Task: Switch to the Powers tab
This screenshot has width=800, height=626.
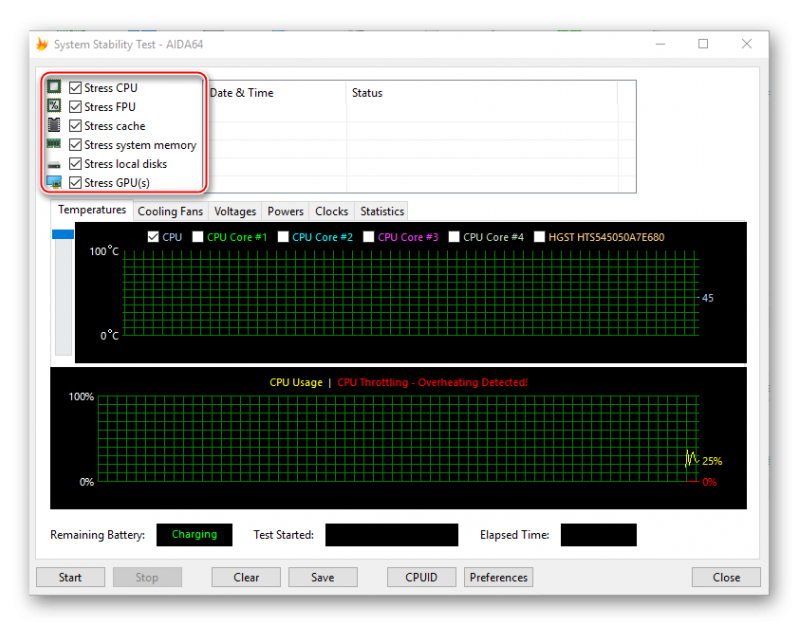Action: pyautogui.click(x=285, y=211)
